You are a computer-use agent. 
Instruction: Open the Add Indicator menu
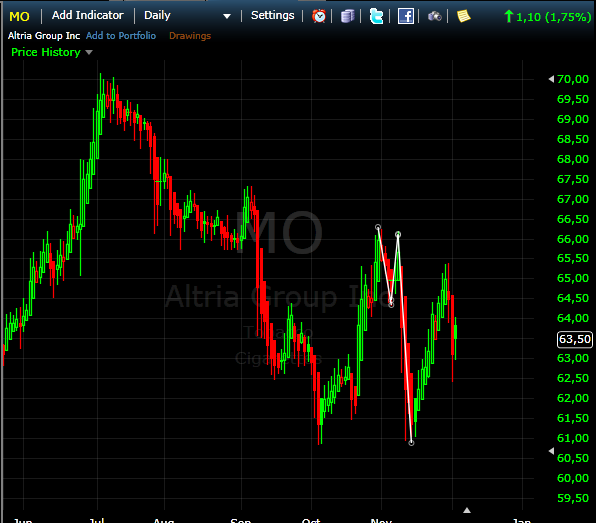(x=88, y=15)
